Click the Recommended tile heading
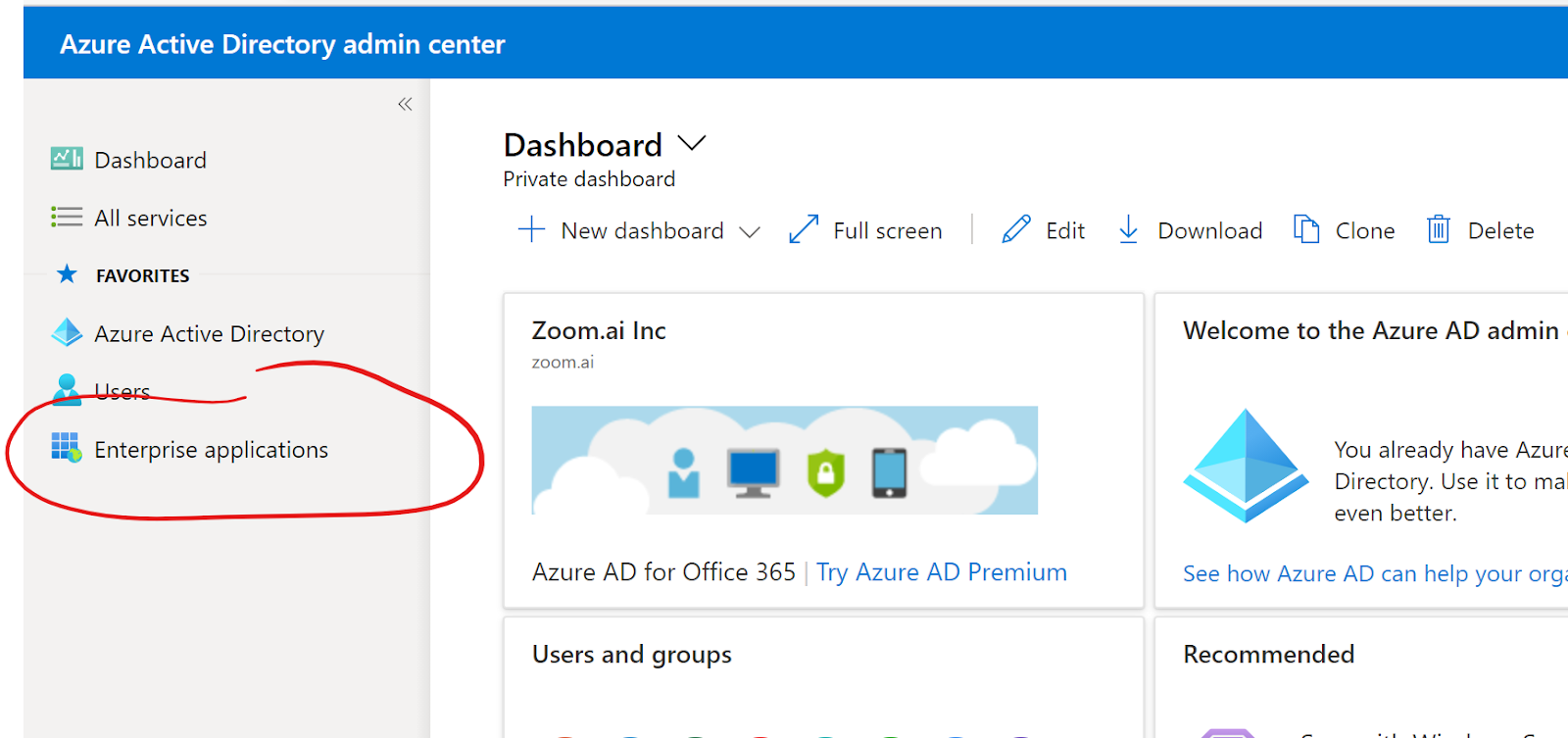 pos(1269,654)
